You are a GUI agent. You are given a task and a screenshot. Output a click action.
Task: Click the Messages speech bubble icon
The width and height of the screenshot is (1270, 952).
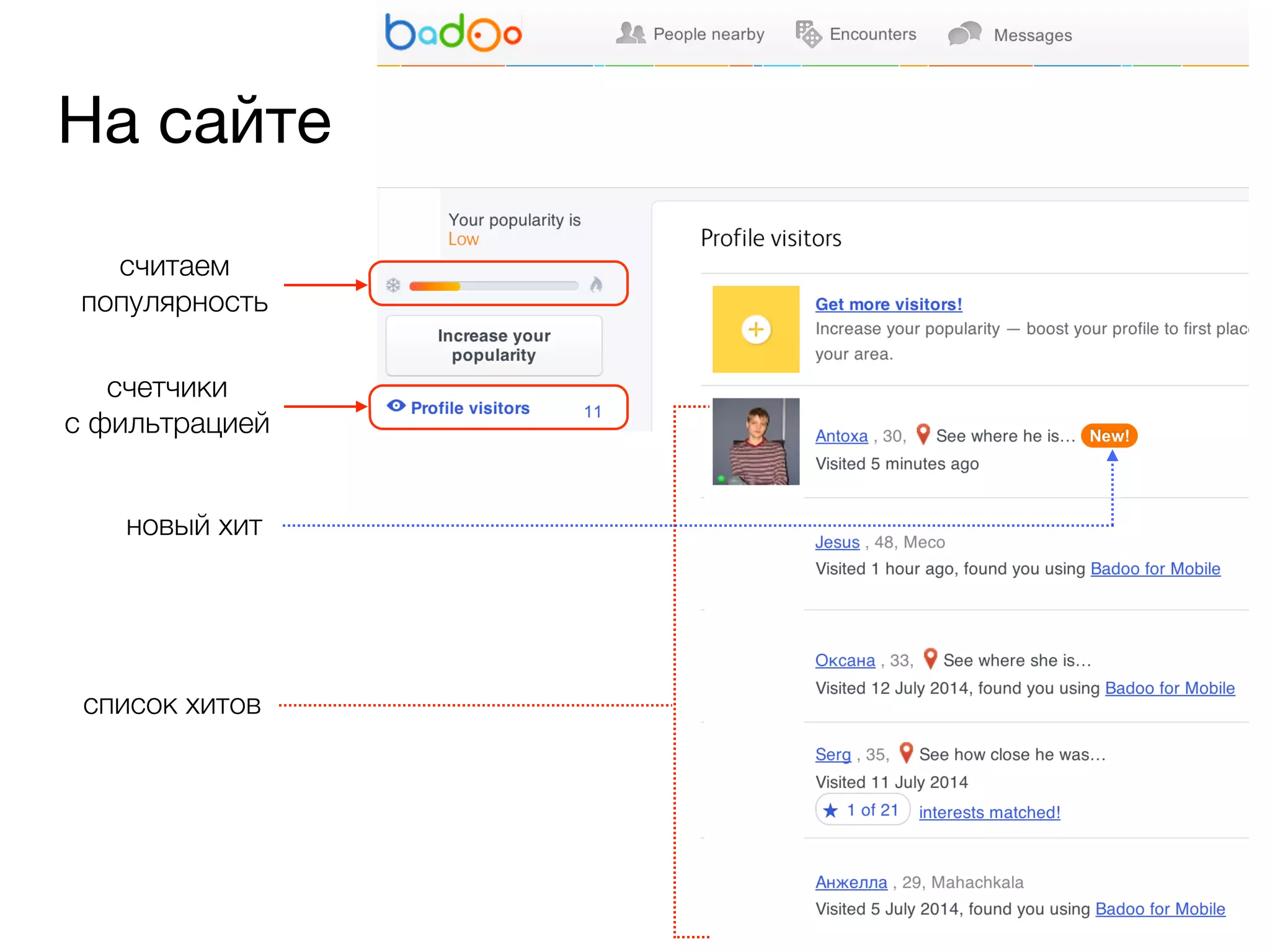(964, 33)
